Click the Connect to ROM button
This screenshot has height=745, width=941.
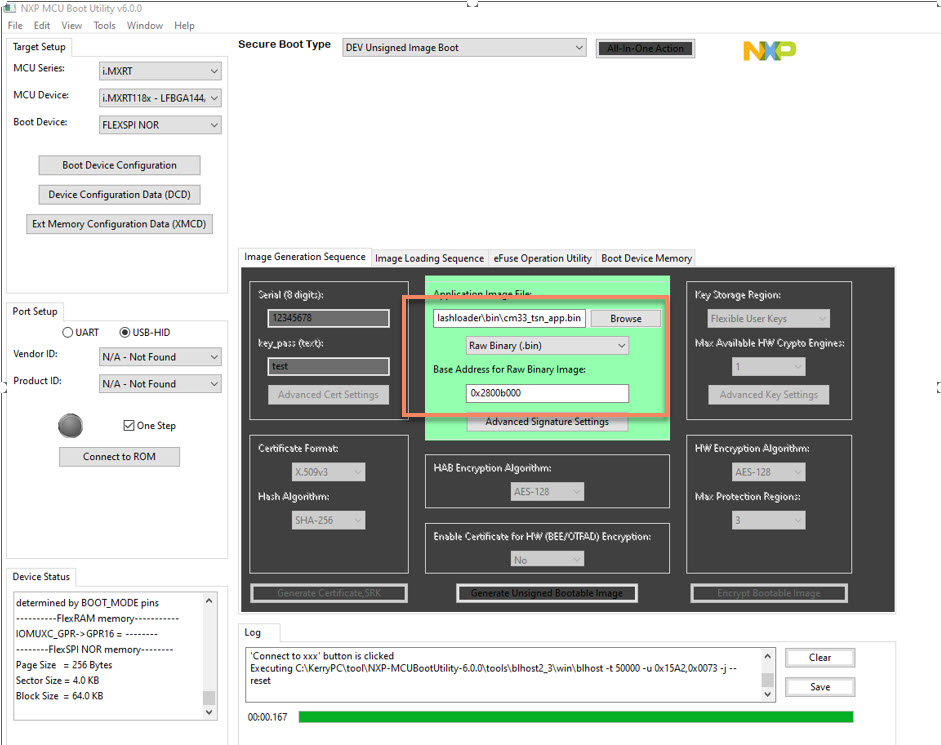(119, 457)
